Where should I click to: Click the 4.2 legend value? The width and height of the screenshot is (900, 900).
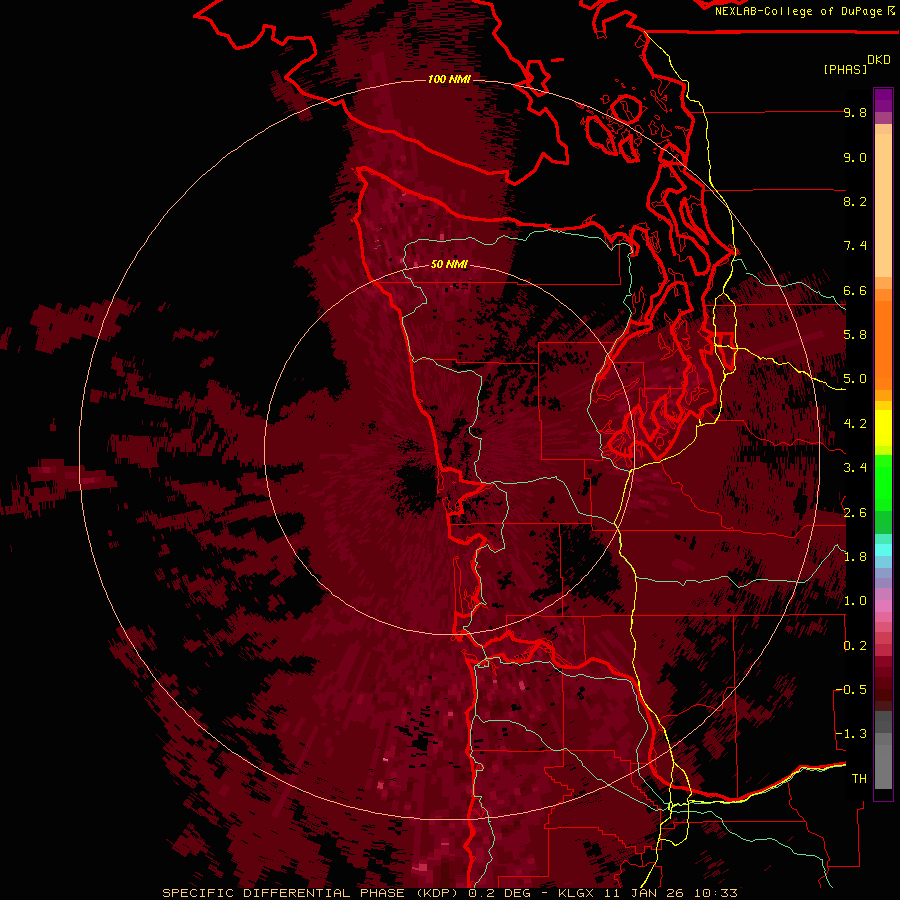pos(855,424)
